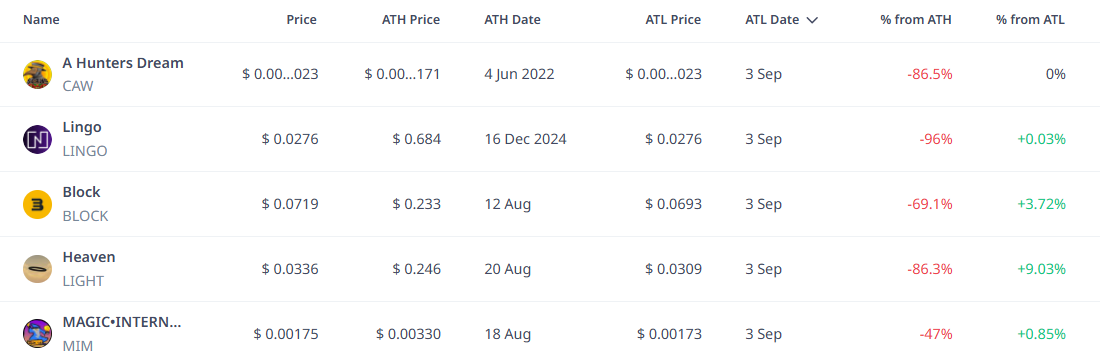Click the Lingo purple logo icon
1100x364 pixels.
click(x=37, y=140)
